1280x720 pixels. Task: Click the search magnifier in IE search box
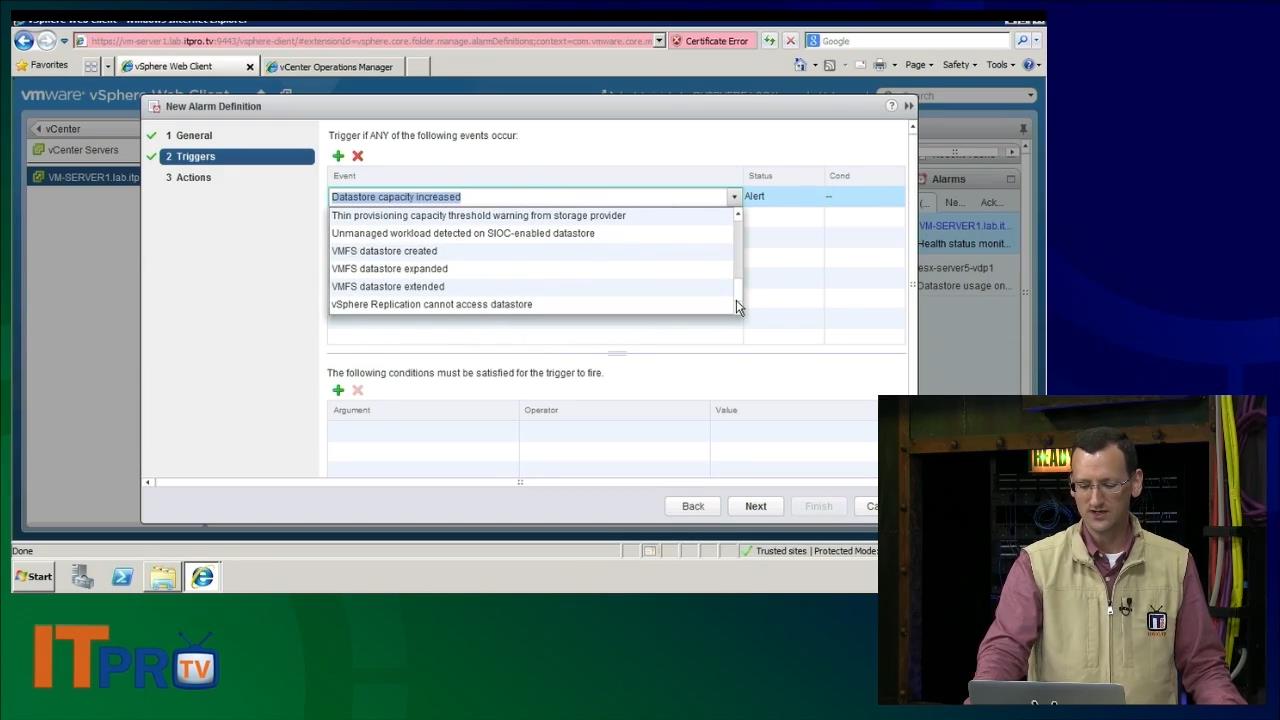click(1022, 41)
